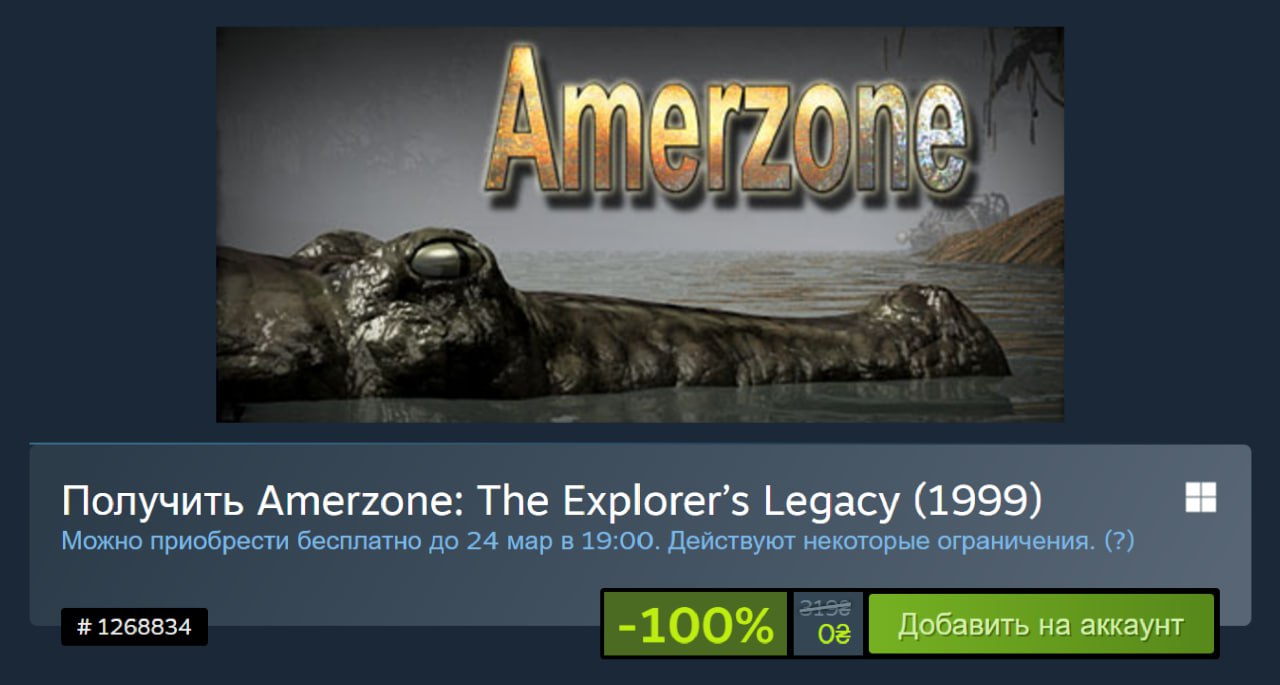Add the game via Добавить на аккаунт
This screenshot has height=685, width=1280.
pyautogui.click(x=1041, y=625)
